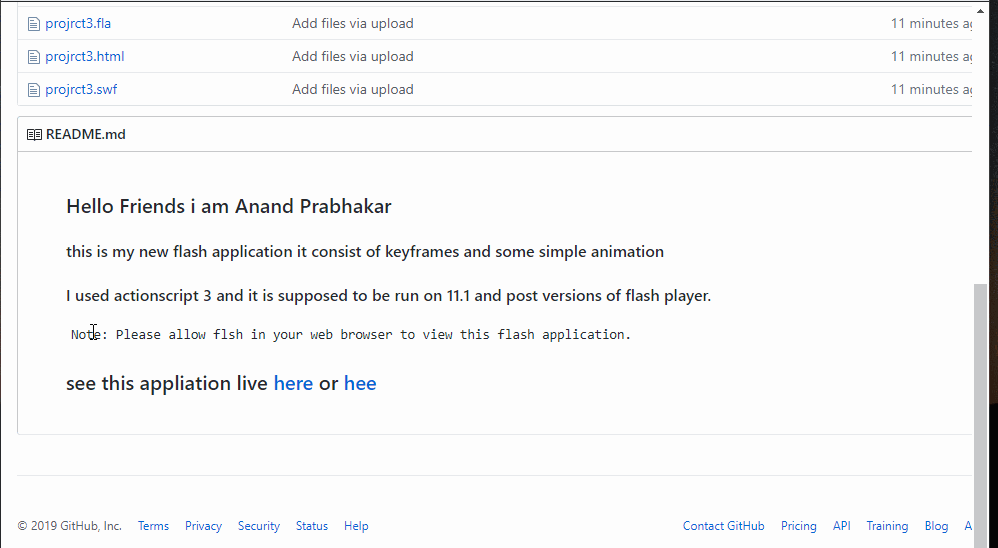Open commit message for projrct3.swf
The width and height of the screenshot is (998, 548).
click(352, 89)
